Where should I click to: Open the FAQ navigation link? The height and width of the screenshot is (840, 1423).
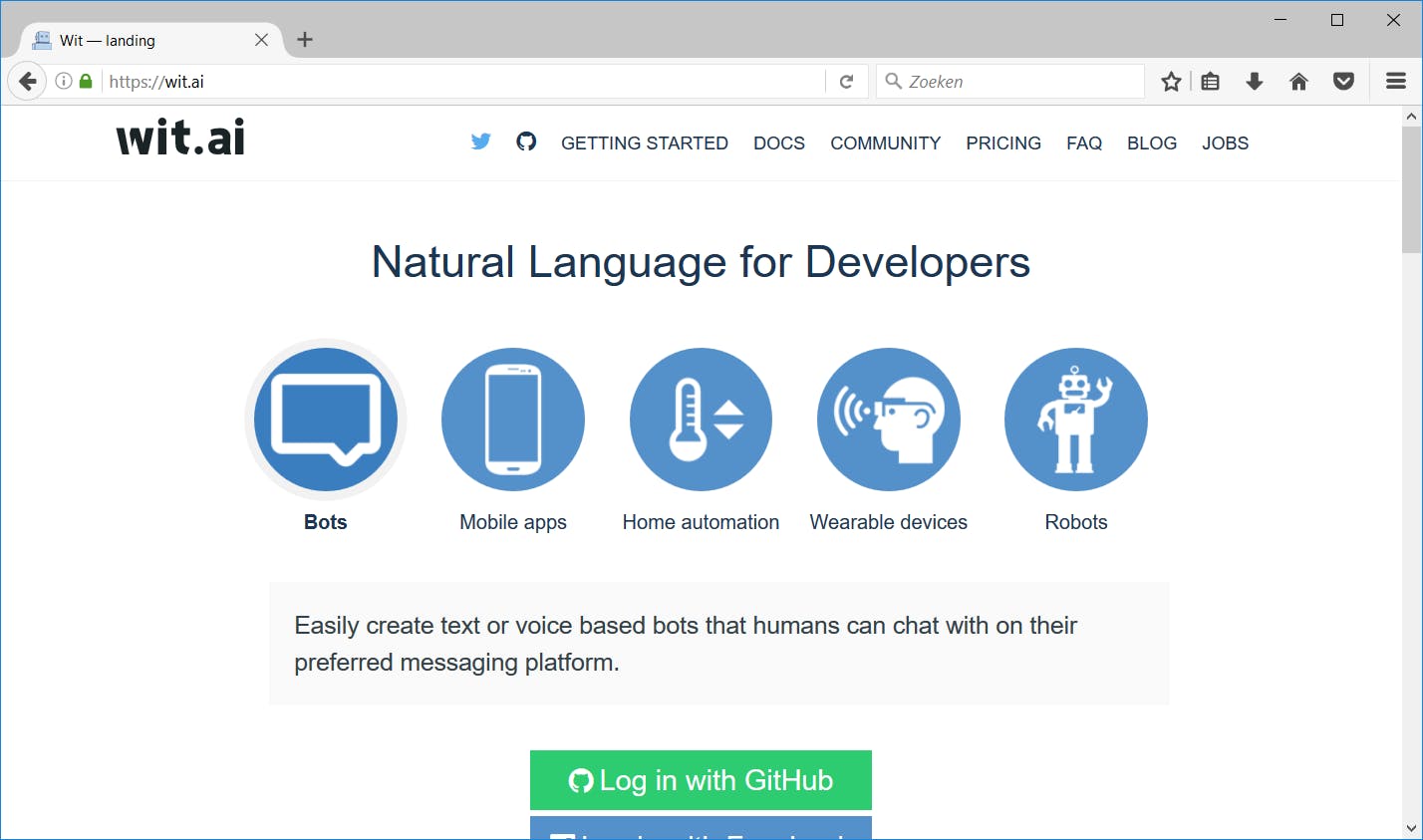coord(1084,143)
